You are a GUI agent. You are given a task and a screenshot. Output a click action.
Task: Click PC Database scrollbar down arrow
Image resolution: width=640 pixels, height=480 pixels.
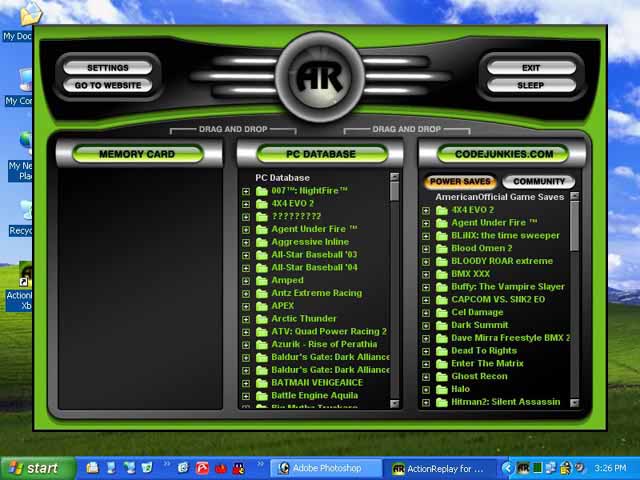point(394,404)
